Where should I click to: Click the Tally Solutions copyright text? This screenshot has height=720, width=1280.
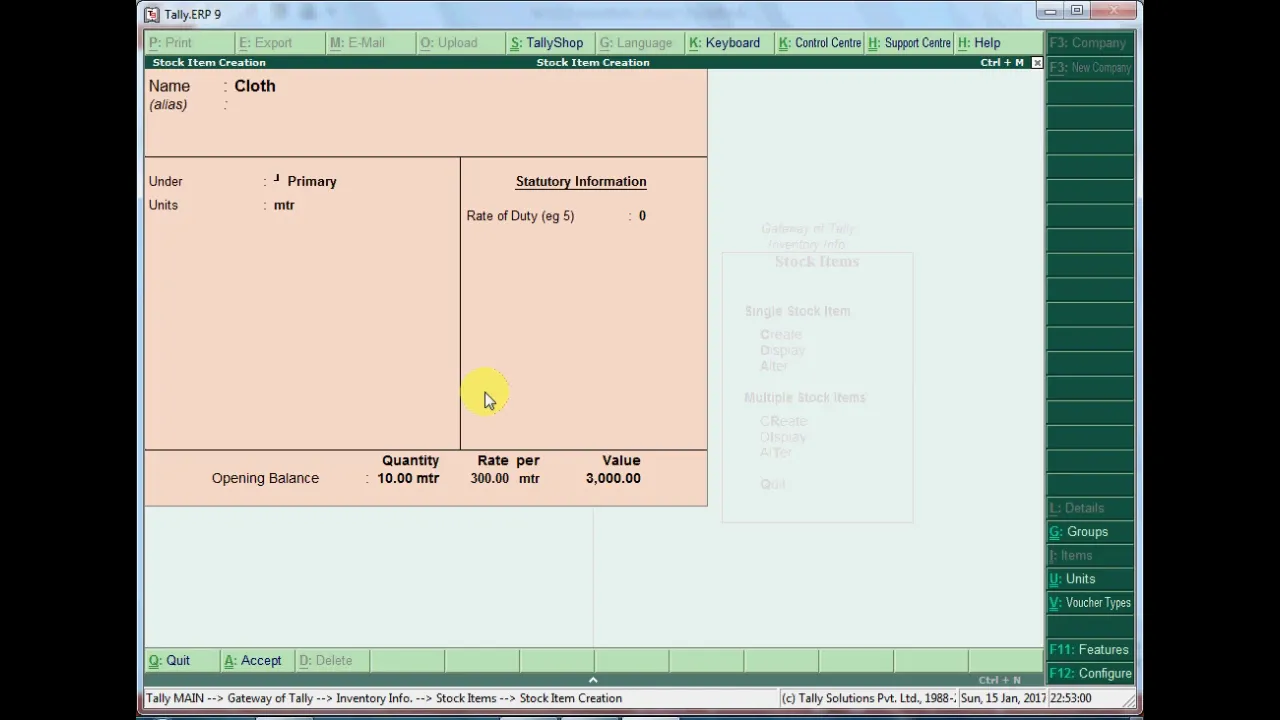point(868,698)
